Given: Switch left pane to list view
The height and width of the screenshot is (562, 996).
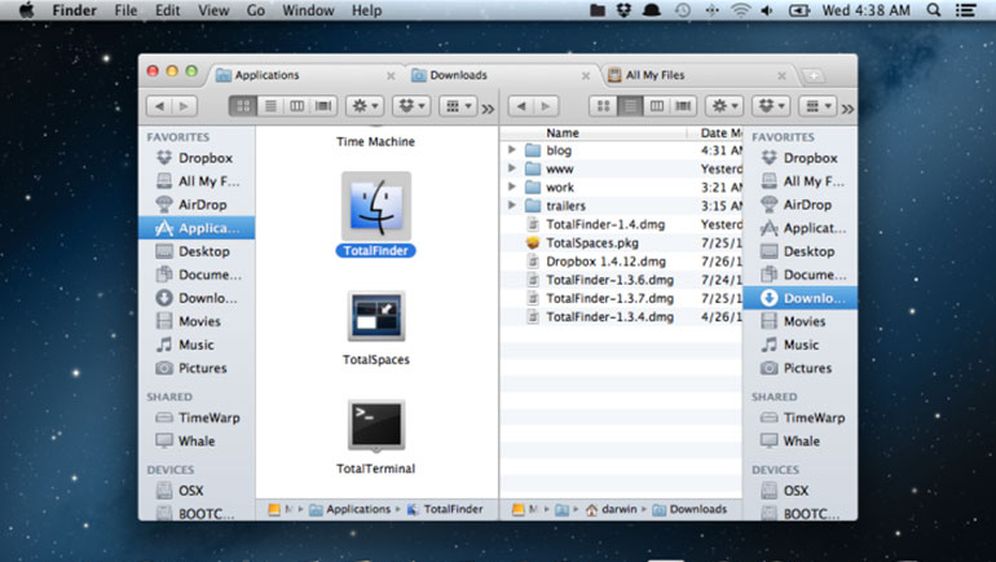Looking at the screenshot, I should [271, 106].
